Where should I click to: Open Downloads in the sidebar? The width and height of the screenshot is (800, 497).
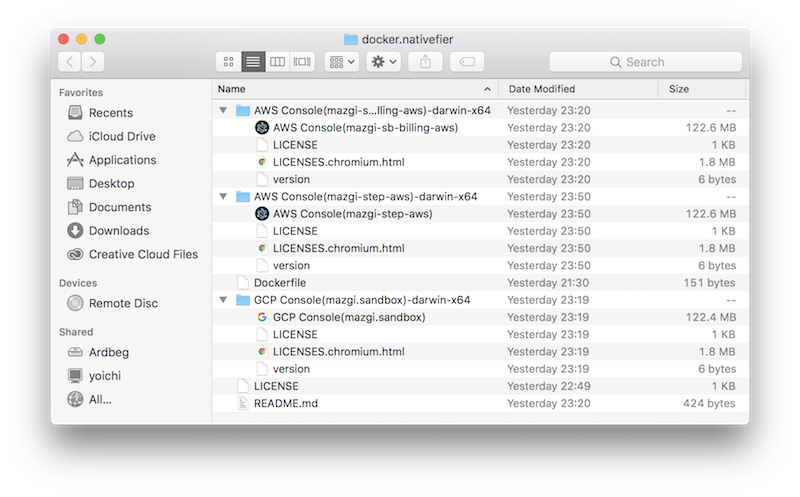pos(118,231)
